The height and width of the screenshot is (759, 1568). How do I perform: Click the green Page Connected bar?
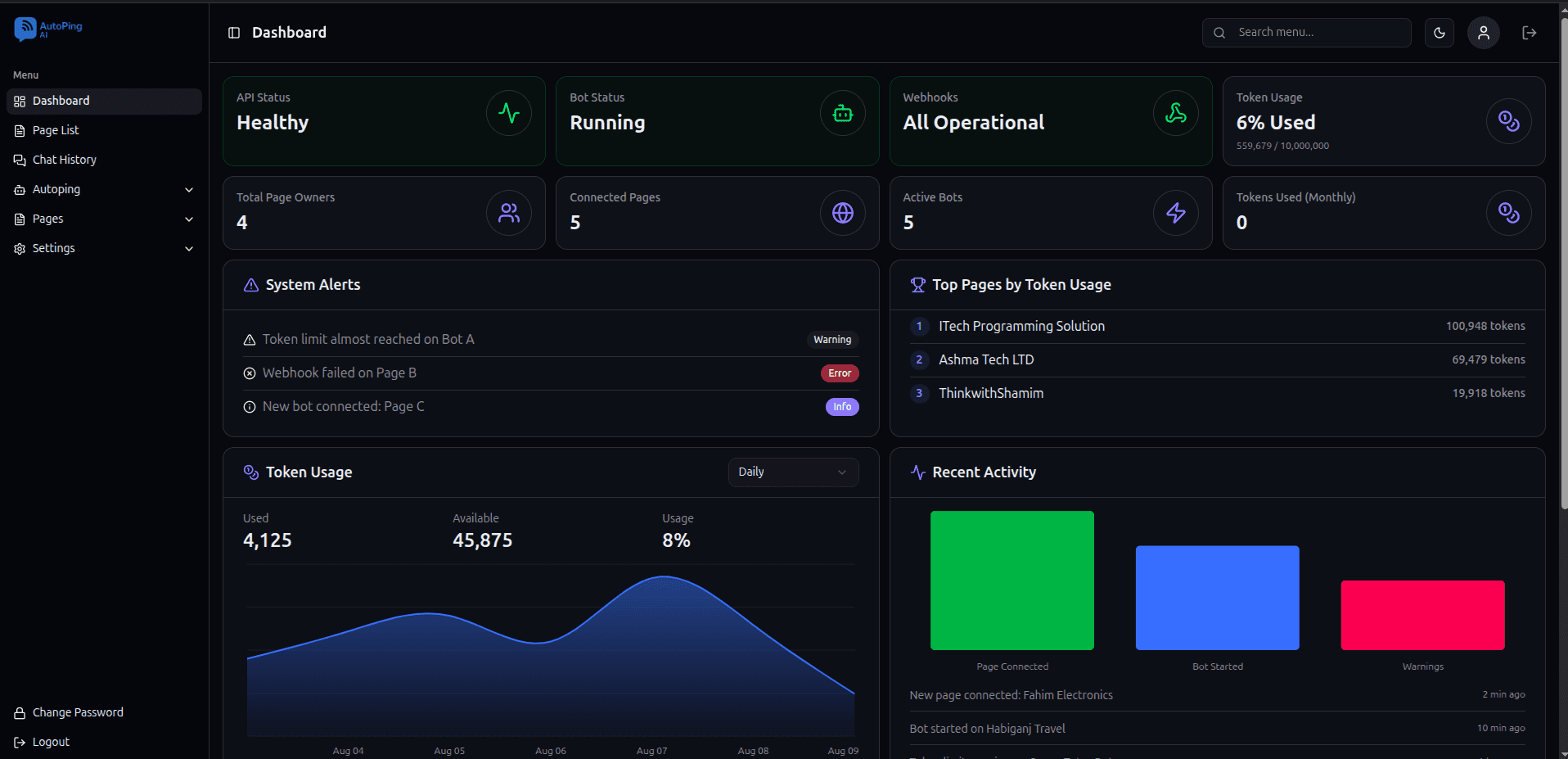[x=1012, y=581]
